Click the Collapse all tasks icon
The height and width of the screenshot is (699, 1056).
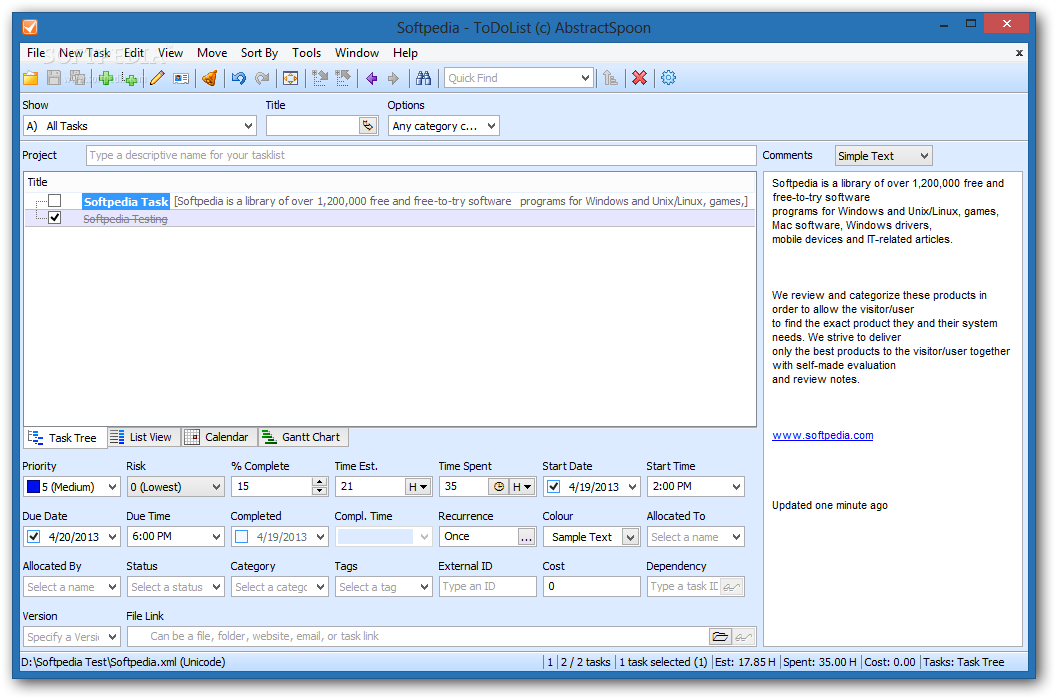343,78
